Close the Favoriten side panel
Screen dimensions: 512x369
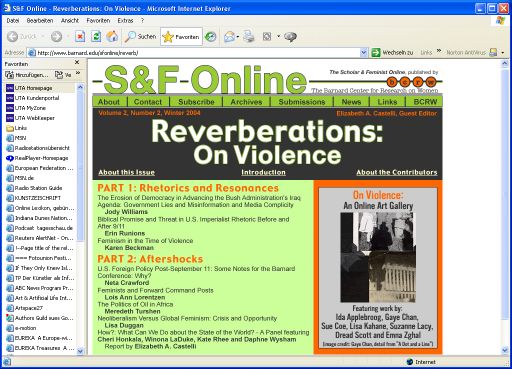pos(77,62)
